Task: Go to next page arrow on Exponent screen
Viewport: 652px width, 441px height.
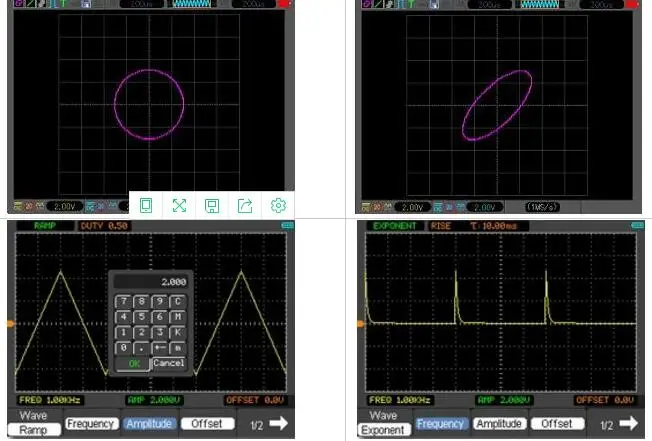Action: tap(629, 423)
